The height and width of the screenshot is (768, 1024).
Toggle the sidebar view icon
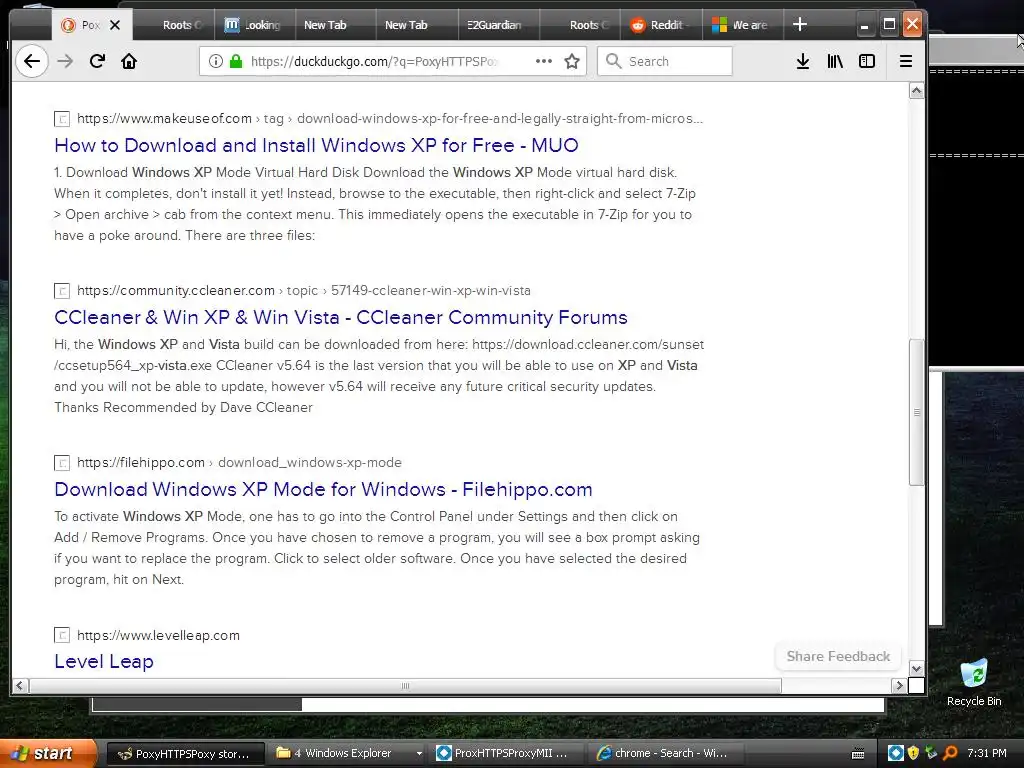tap(867, 61)
